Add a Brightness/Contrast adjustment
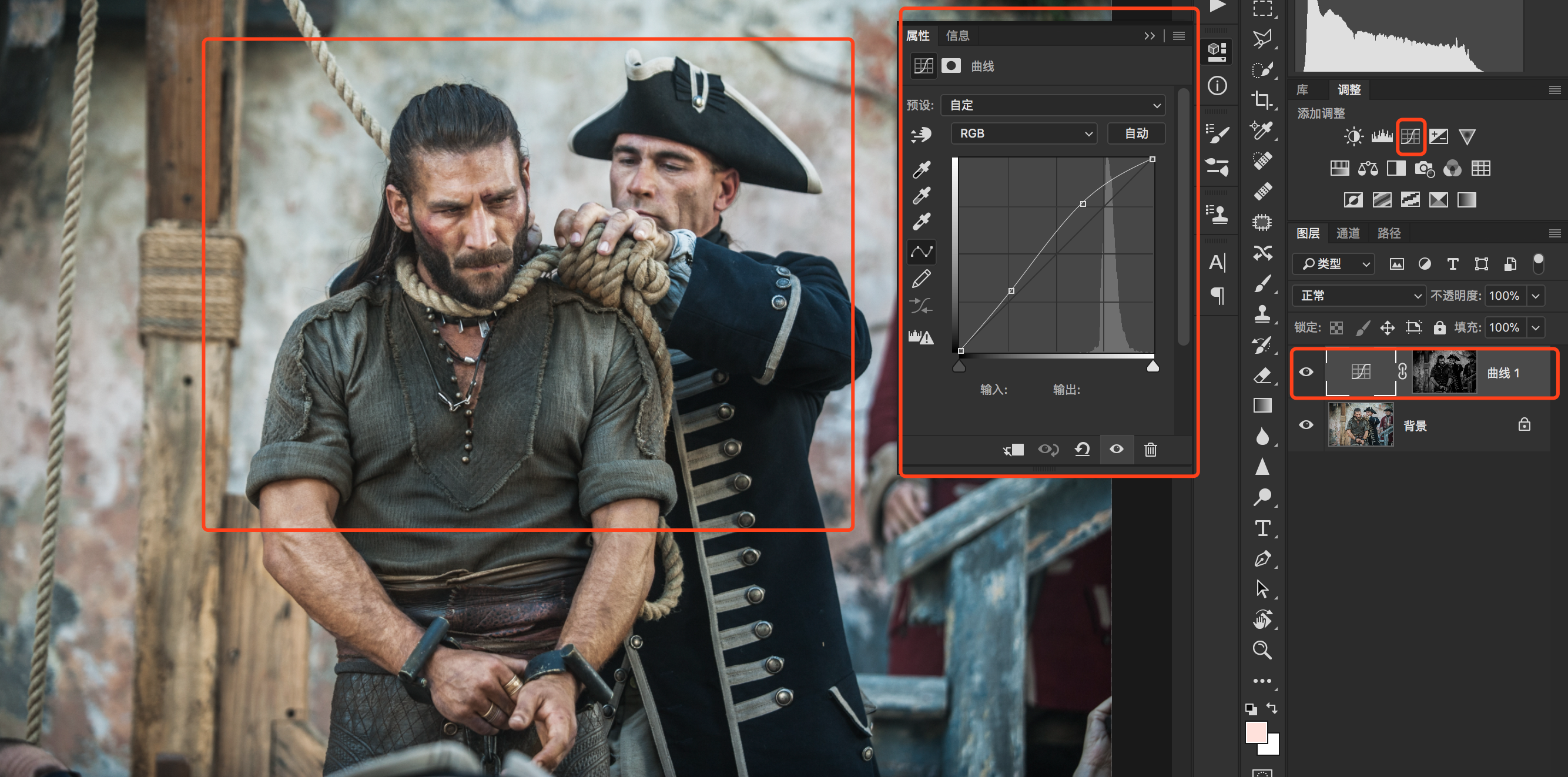The image size is (1568, 777). pyautogui.click(x=1353, y=136)
